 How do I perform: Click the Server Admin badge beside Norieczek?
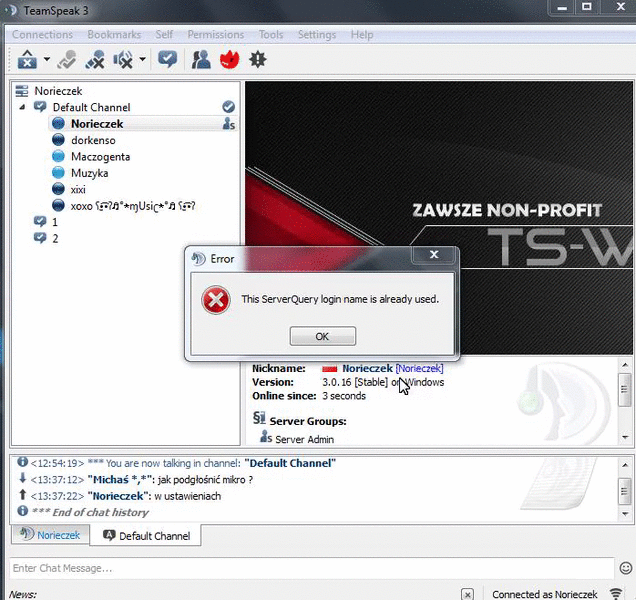pos(229,124)
